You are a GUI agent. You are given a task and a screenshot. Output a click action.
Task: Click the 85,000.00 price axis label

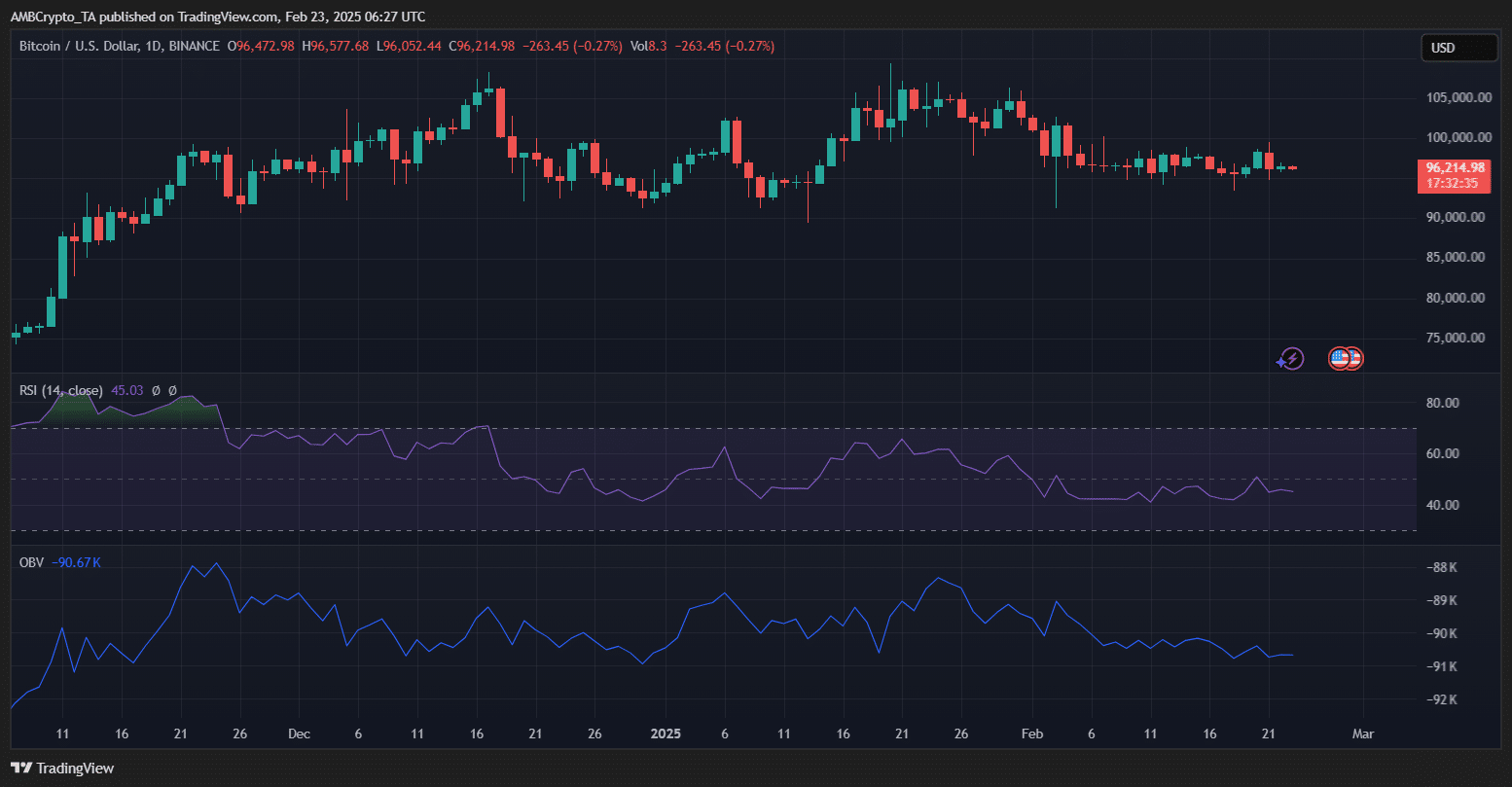pos(1456,258)
